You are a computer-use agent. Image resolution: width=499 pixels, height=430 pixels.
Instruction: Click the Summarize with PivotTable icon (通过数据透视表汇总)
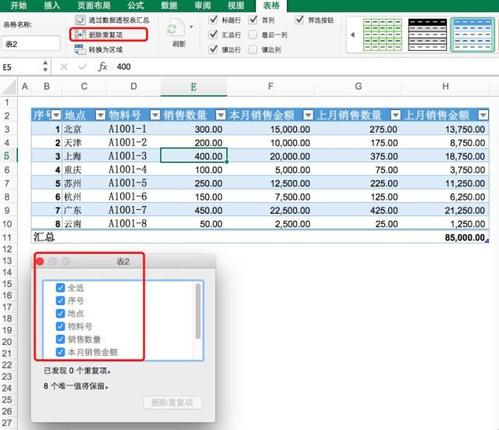coord(80,20)
